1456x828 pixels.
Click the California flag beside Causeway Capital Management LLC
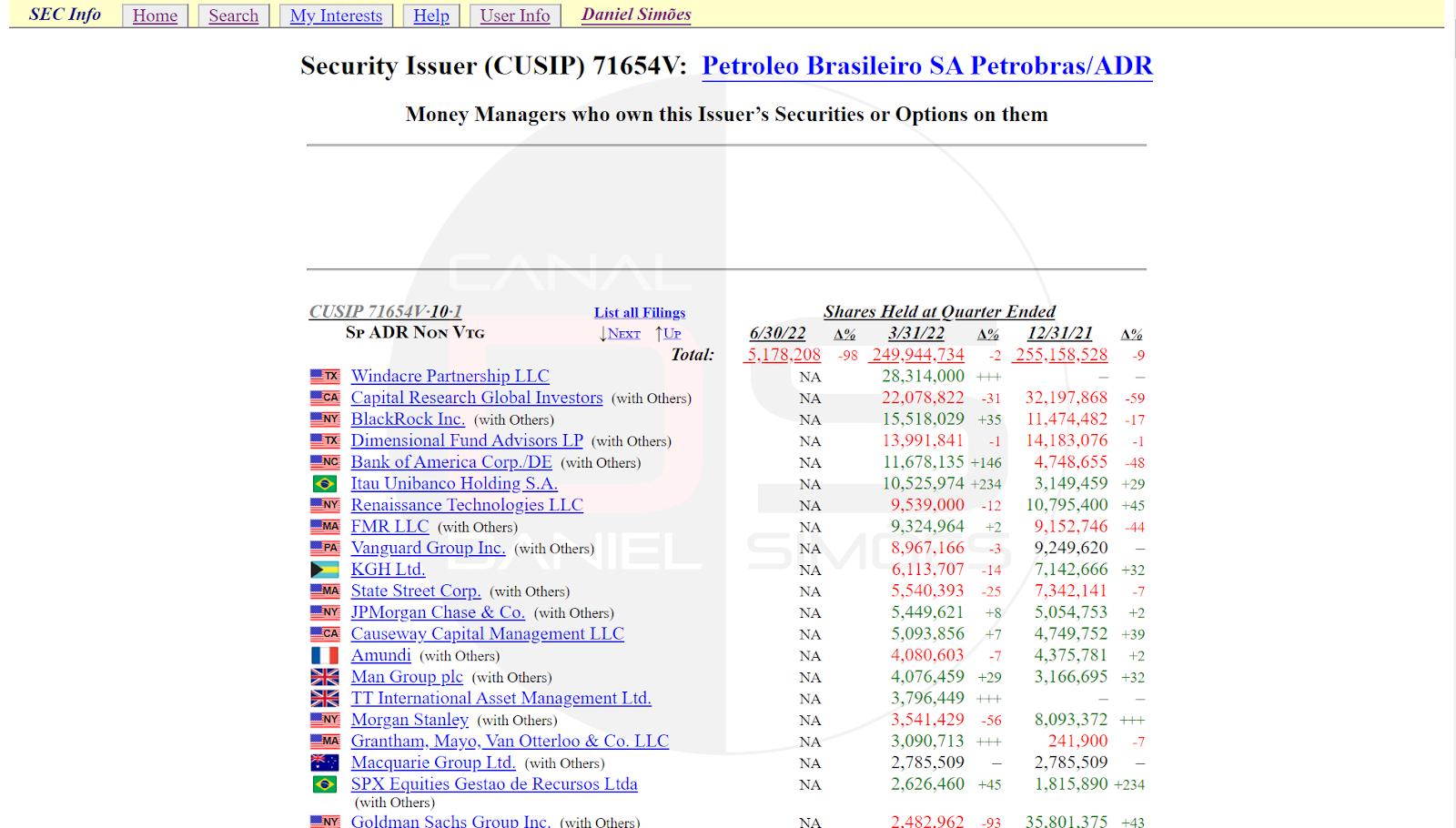[325, 633]
